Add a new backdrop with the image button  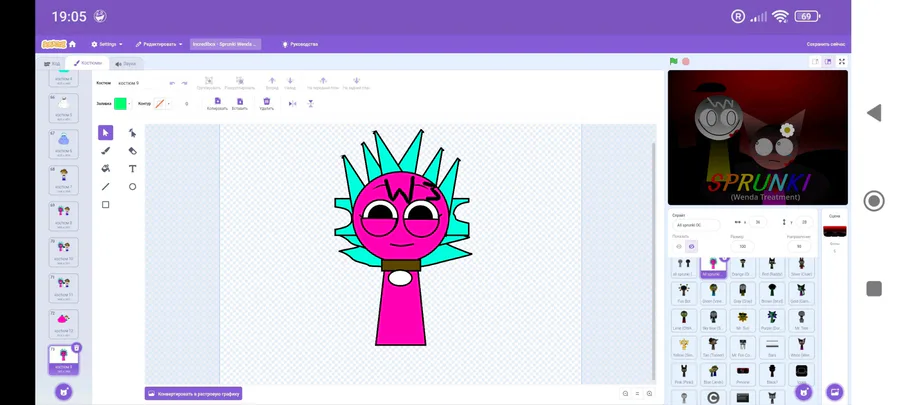pyautogui.click(x=835, y=392)
